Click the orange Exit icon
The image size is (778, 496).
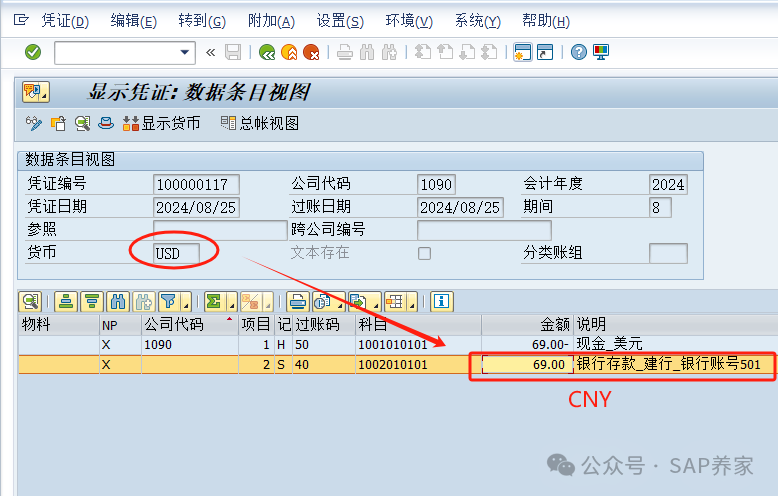(x=289, y=52)
